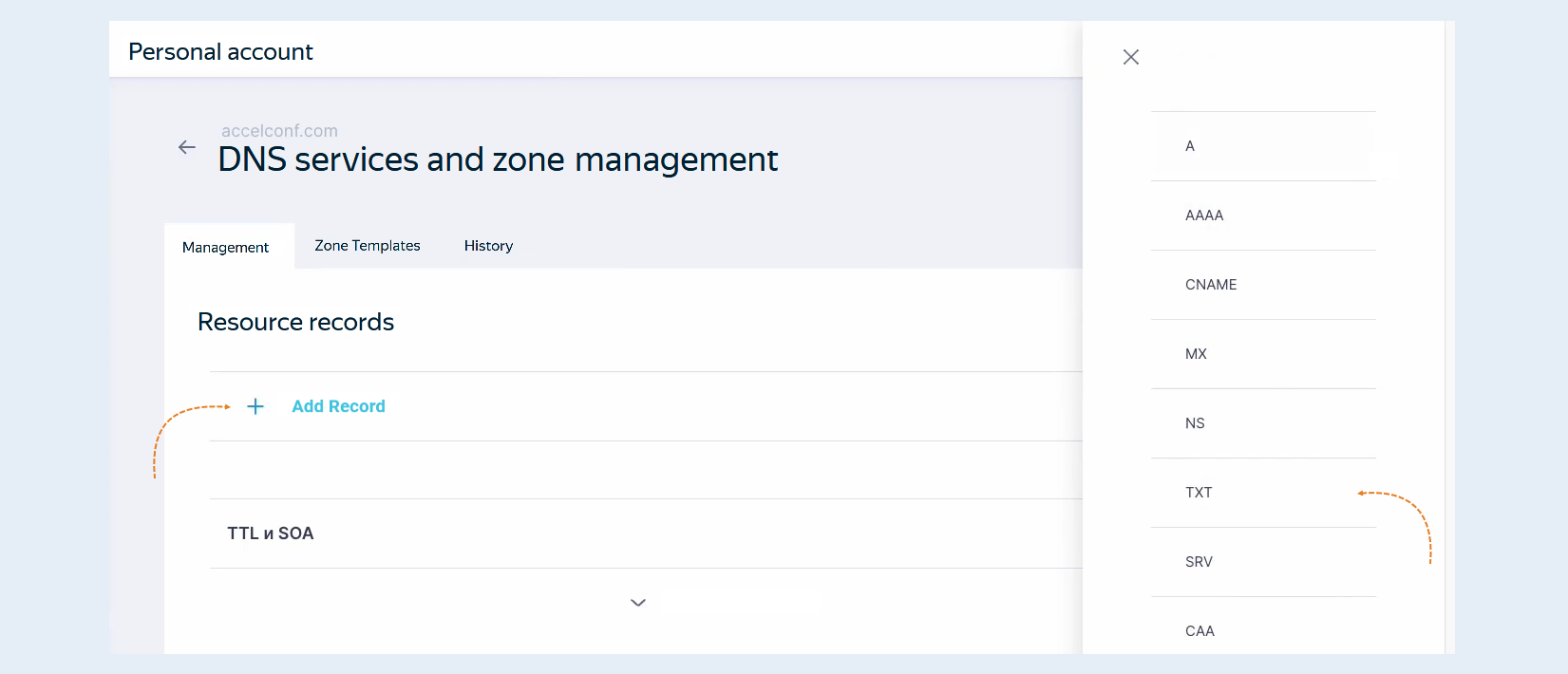
Task: Click the back arrow beside DNS services title
Action: click(187, 147)
